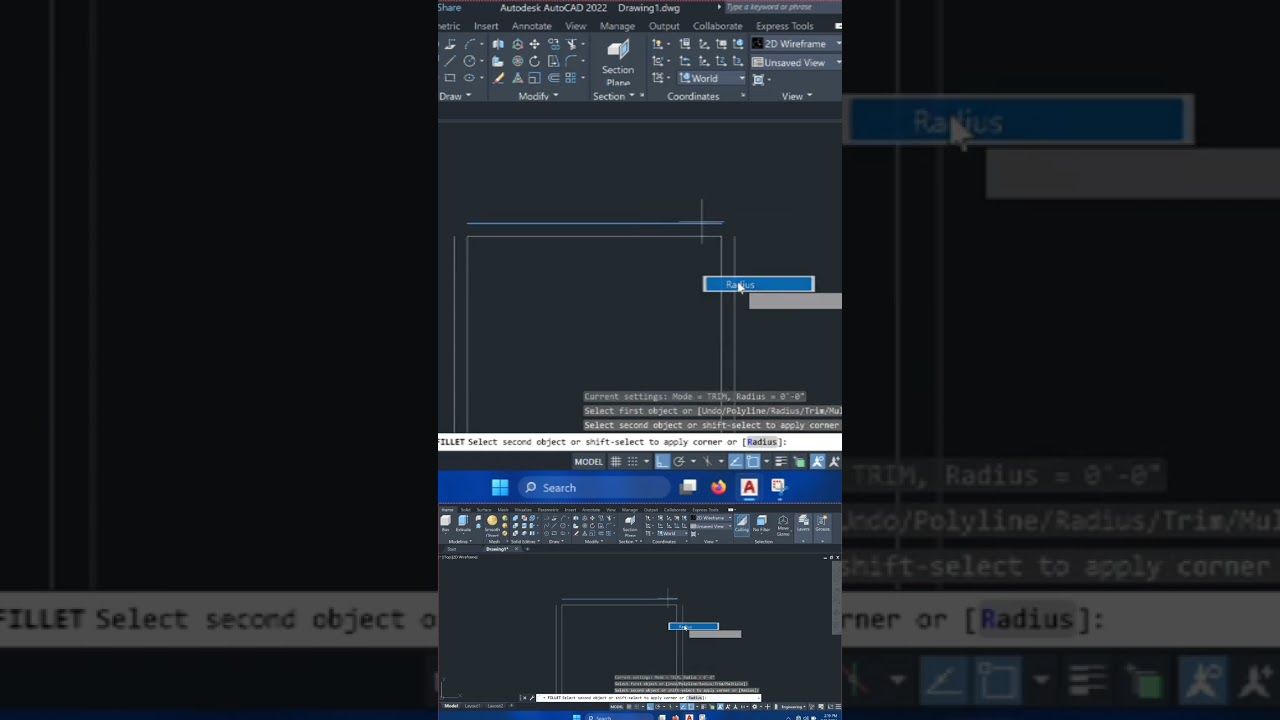
Task: Toggle ortho mode in enlarged status bar
Action: (662, 462)
